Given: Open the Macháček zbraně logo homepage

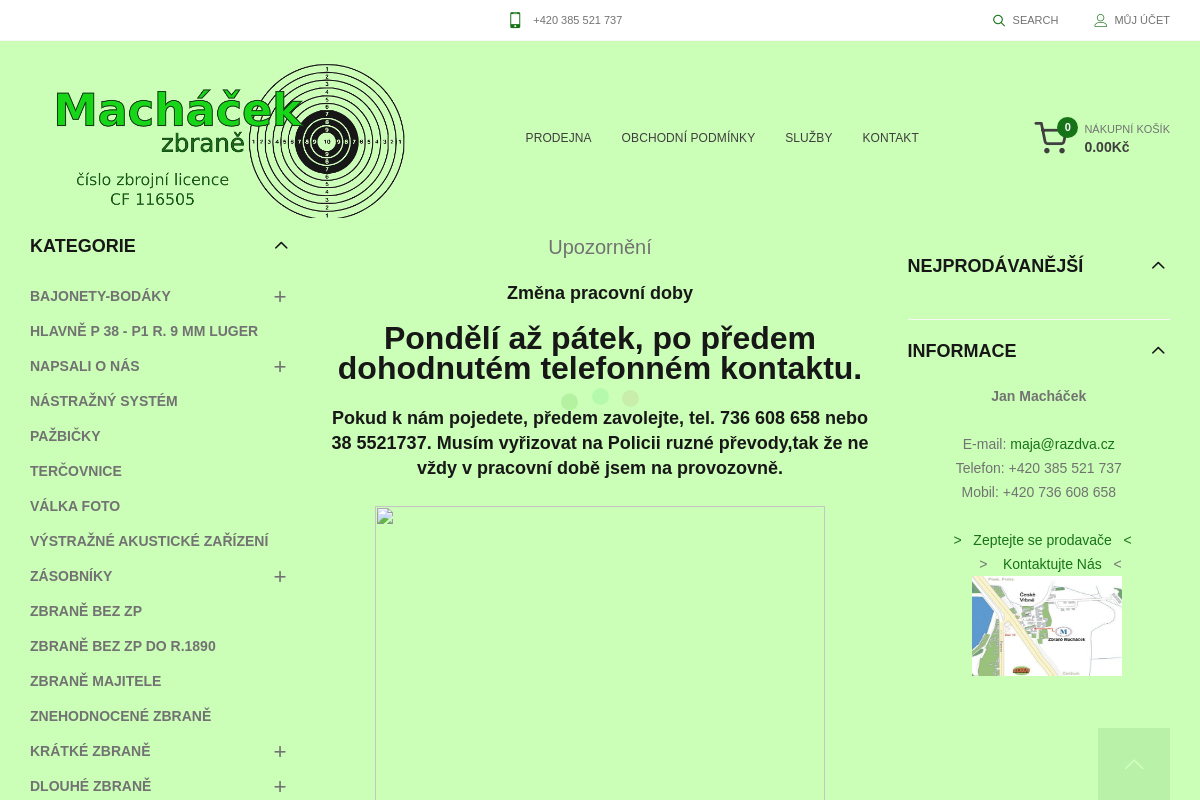Looking at the screenshot, I should click(x=230, y=140).
